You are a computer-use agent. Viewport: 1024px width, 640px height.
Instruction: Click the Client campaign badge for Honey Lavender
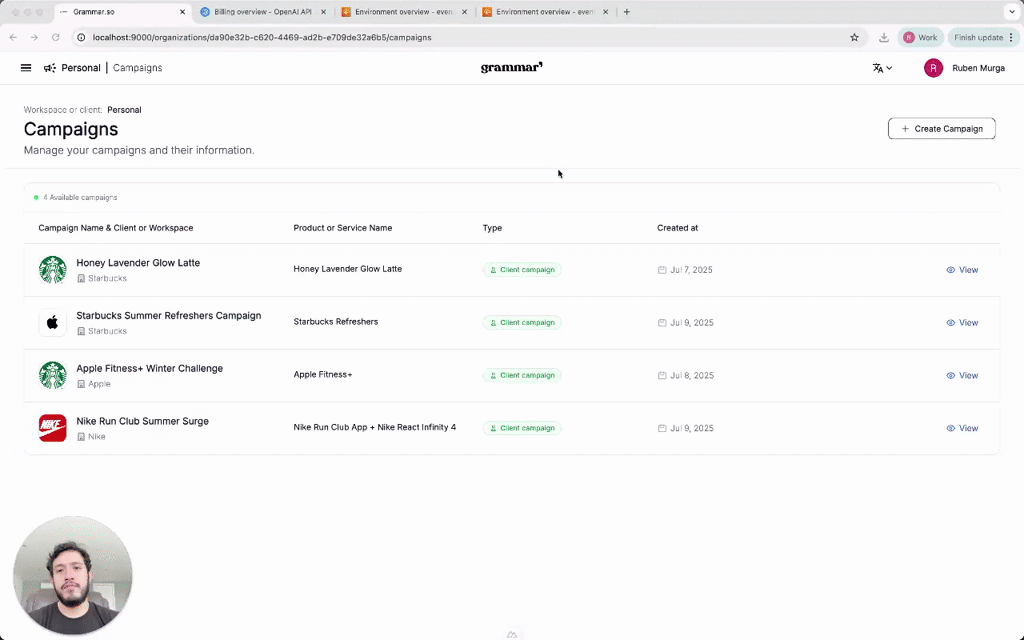pos(522,270)
